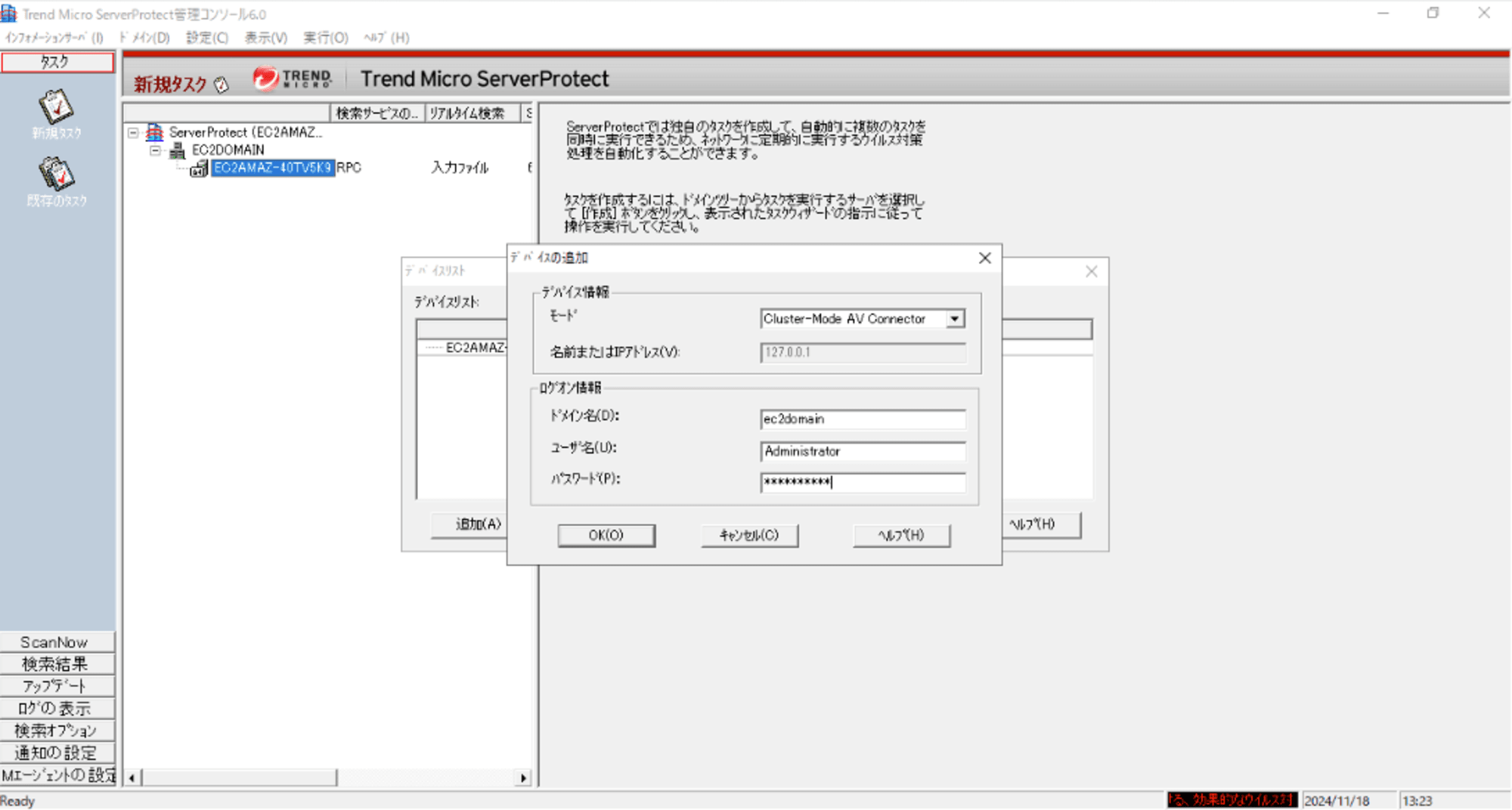Click the EC2DOMAIN domain icon
The width and height of the screenshot is (1512, 810).
tap(177, 150)
